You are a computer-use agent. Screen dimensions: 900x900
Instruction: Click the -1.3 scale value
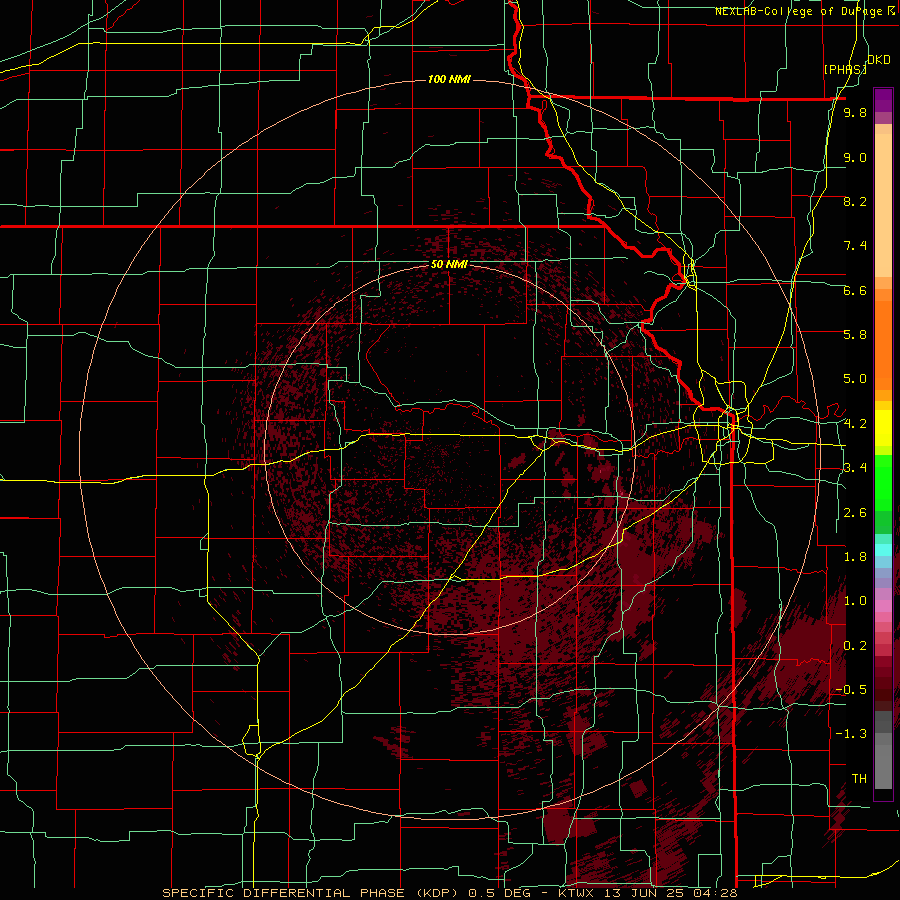click(x=851, y=734)
